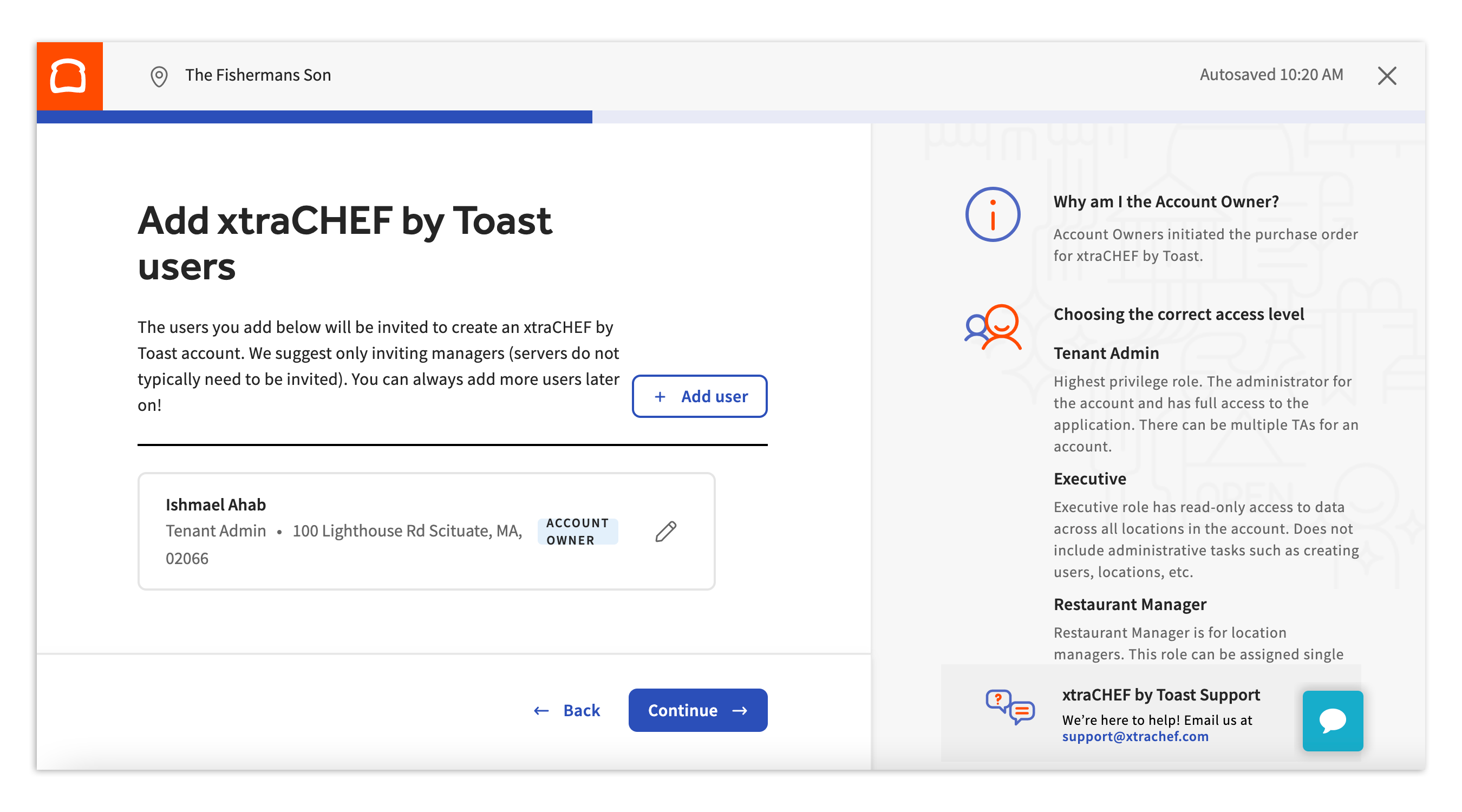Click the blue setup progress bar

click(x=315, y=117)
